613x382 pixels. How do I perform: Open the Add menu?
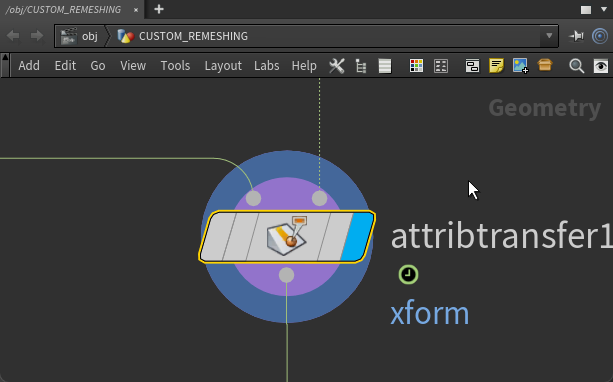click(x=29, y=66)
